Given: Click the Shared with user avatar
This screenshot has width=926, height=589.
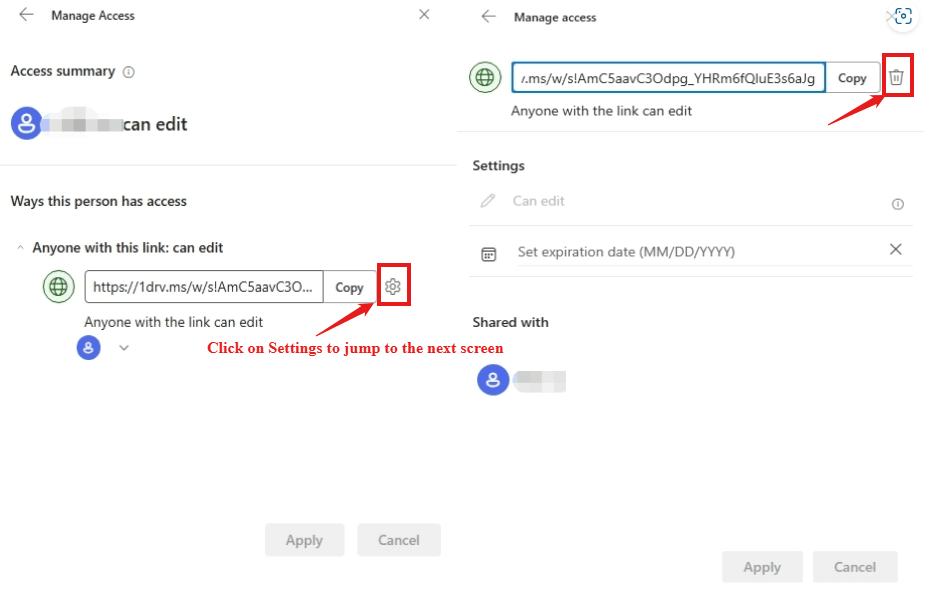Looking at the screenshot, I should (493, 380).
